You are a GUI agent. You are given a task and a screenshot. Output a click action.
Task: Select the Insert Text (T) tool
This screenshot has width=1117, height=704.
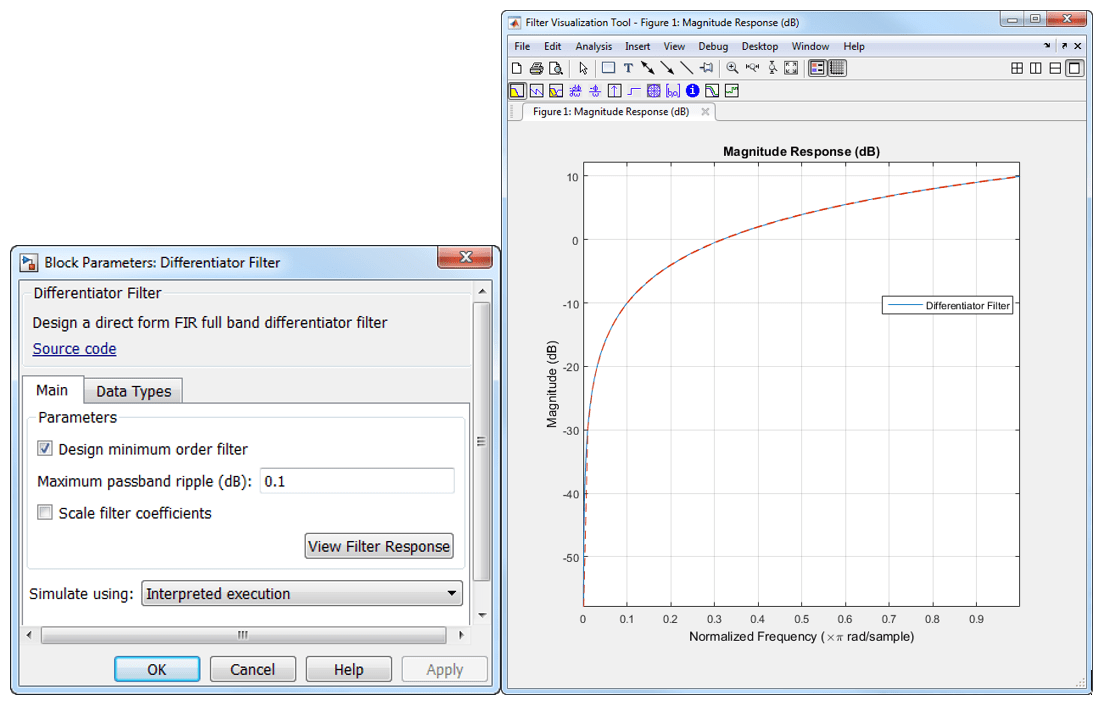coord(628,68)
